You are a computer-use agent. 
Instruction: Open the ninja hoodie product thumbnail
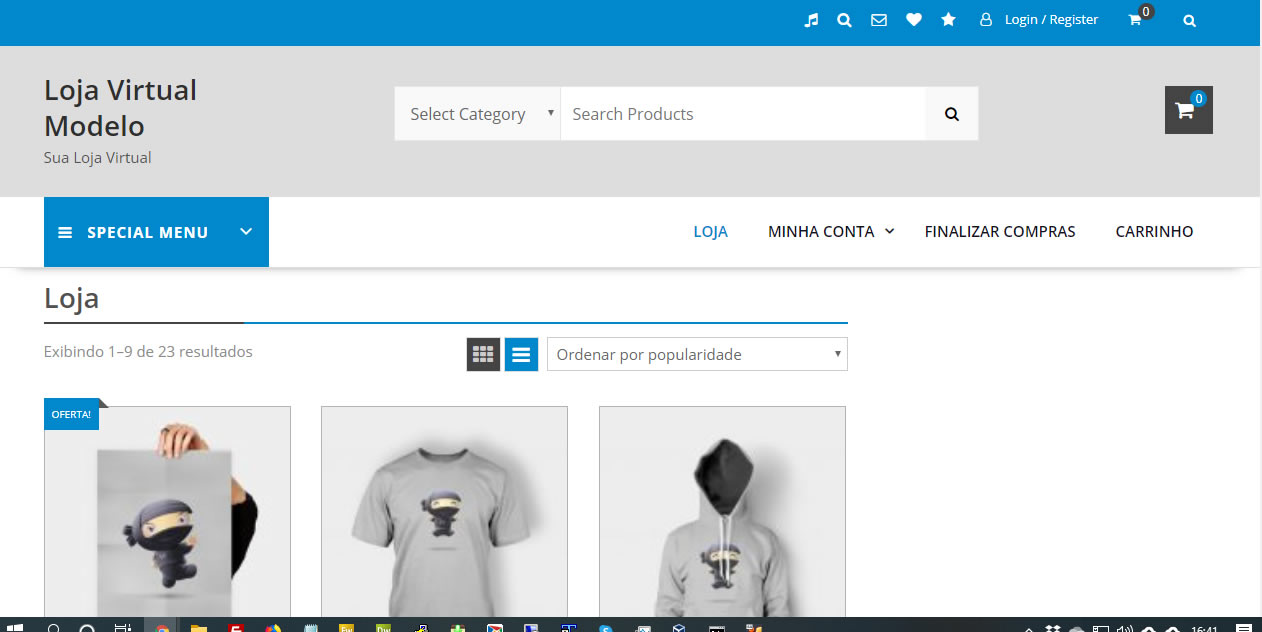click(722, 511)
